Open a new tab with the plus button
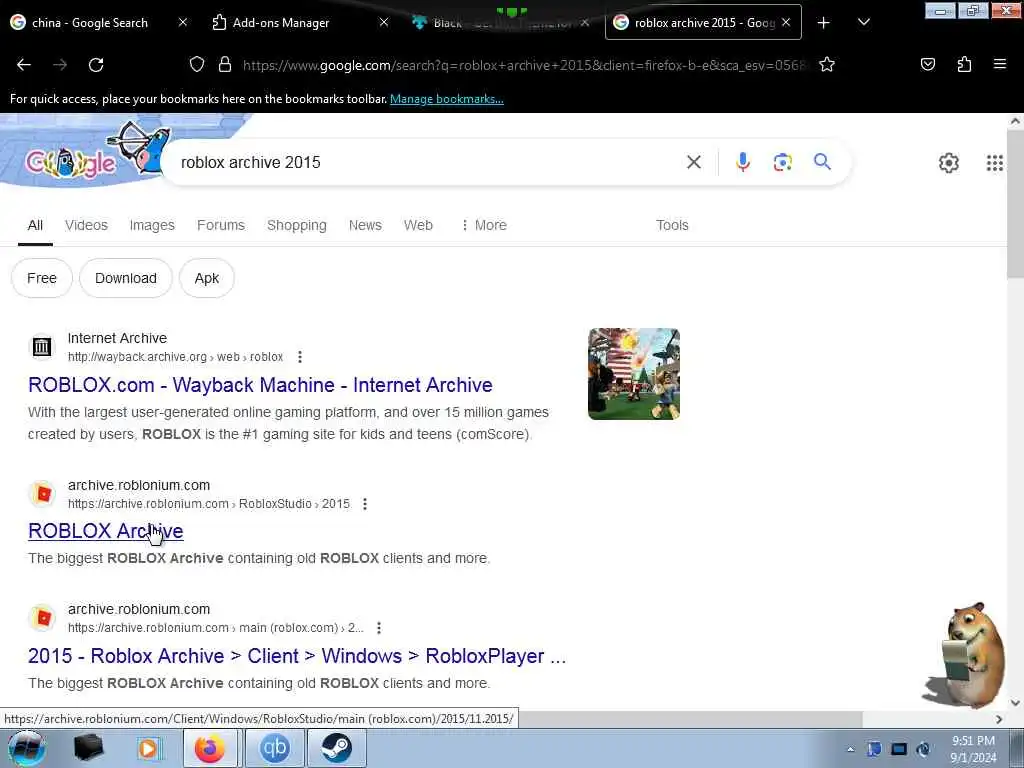1024x768 pixels. [824, 23]
